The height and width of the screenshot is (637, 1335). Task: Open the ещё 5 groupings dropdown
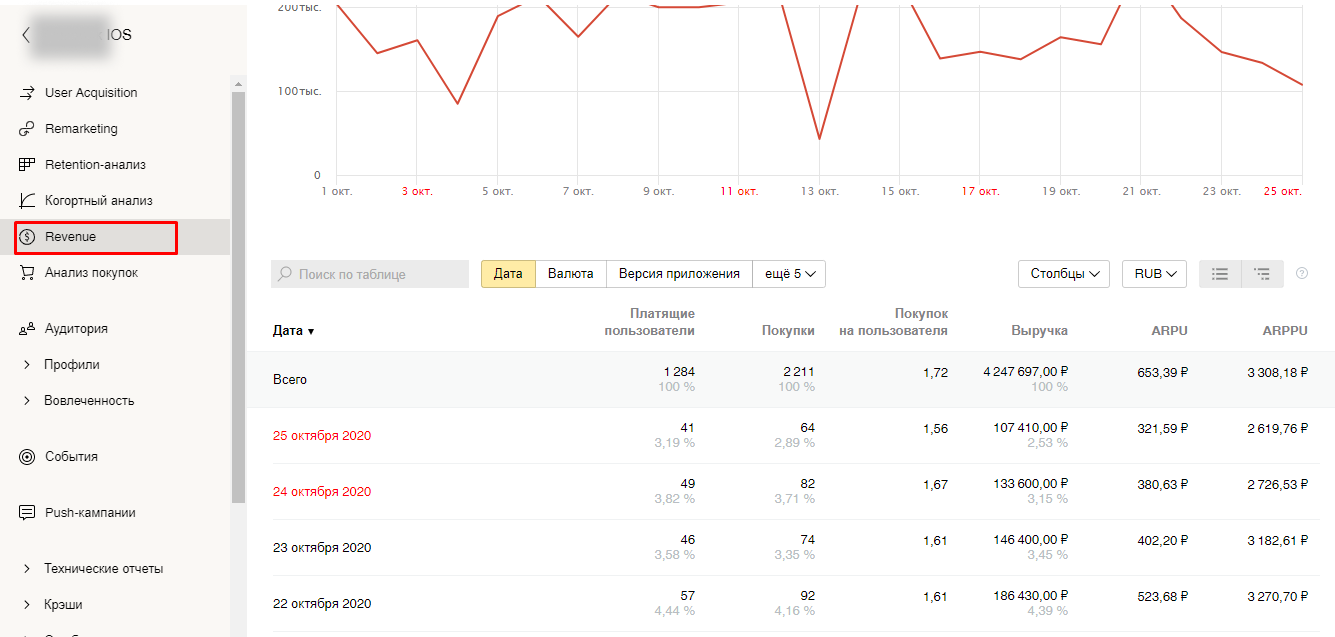pos(789,274)
